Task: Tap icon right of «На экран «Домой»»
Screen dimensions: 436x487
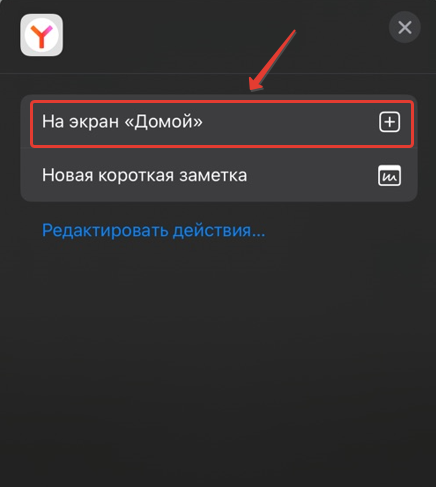Action: click(x=389, y=122)
